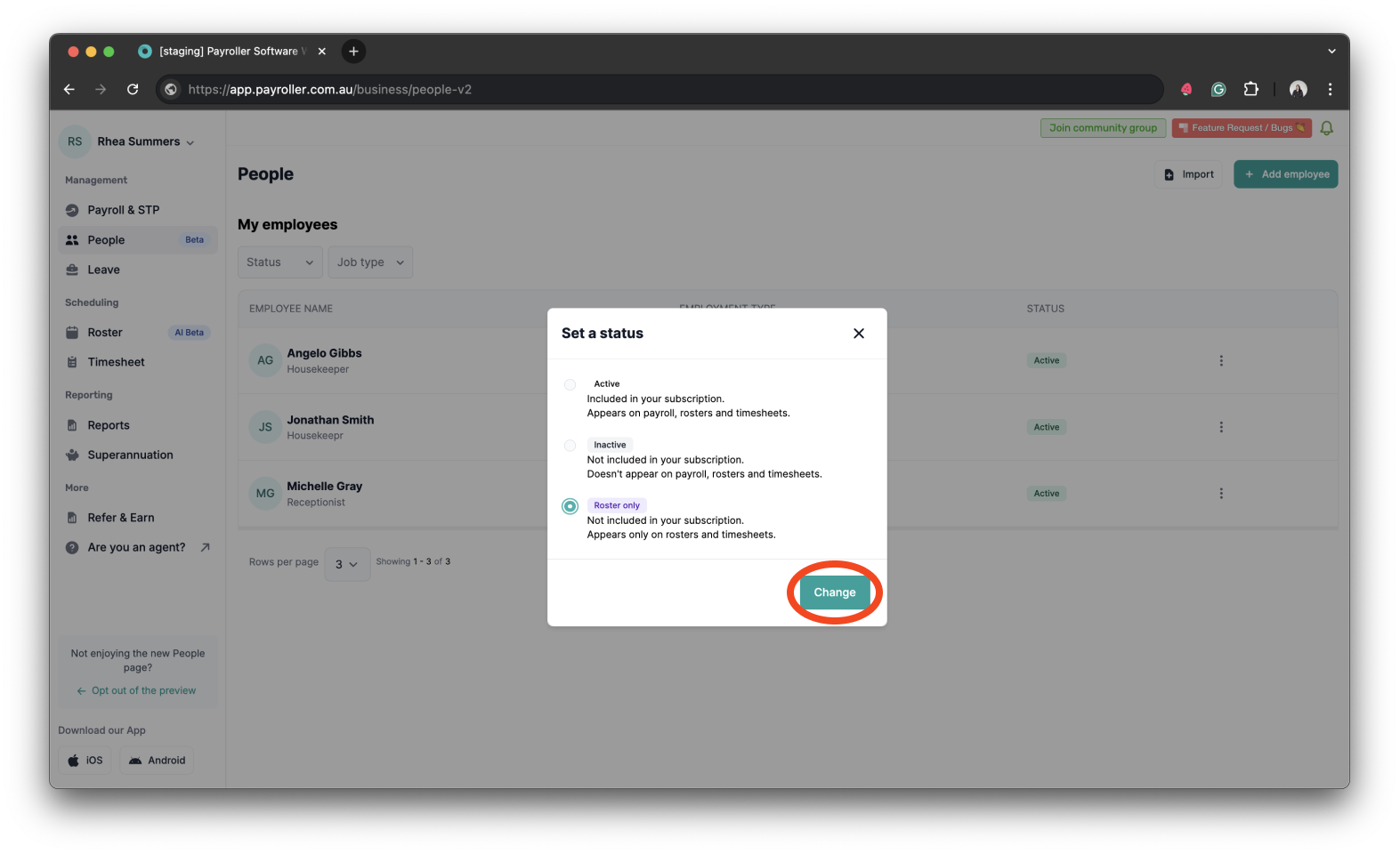1400x854 pixels.
Task: Download the iOS app
Action: click(x=85, y=761)
